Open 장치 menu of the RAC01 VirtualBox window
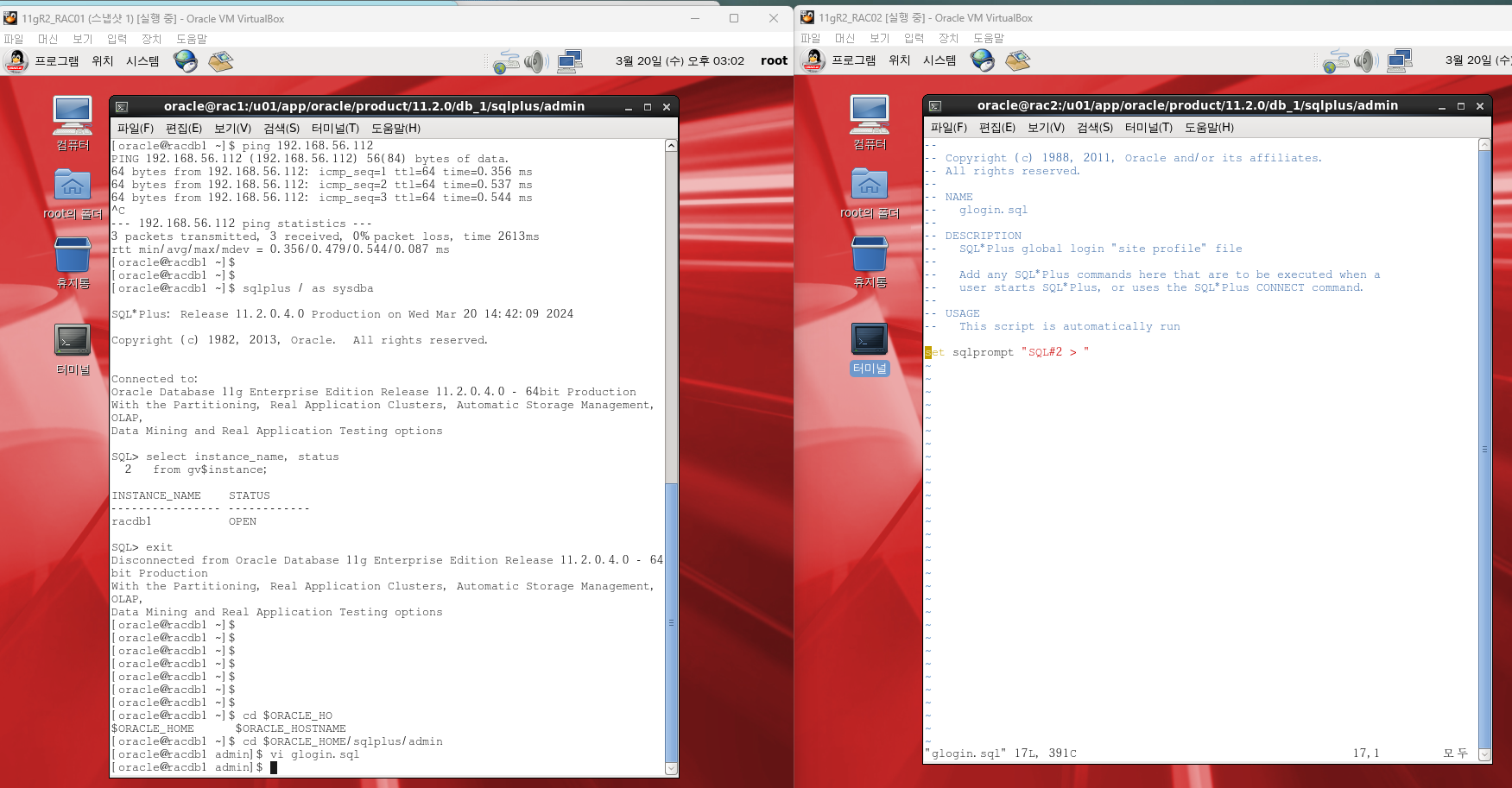Viewport: 1512px width, 788px height. pos(152,39)
